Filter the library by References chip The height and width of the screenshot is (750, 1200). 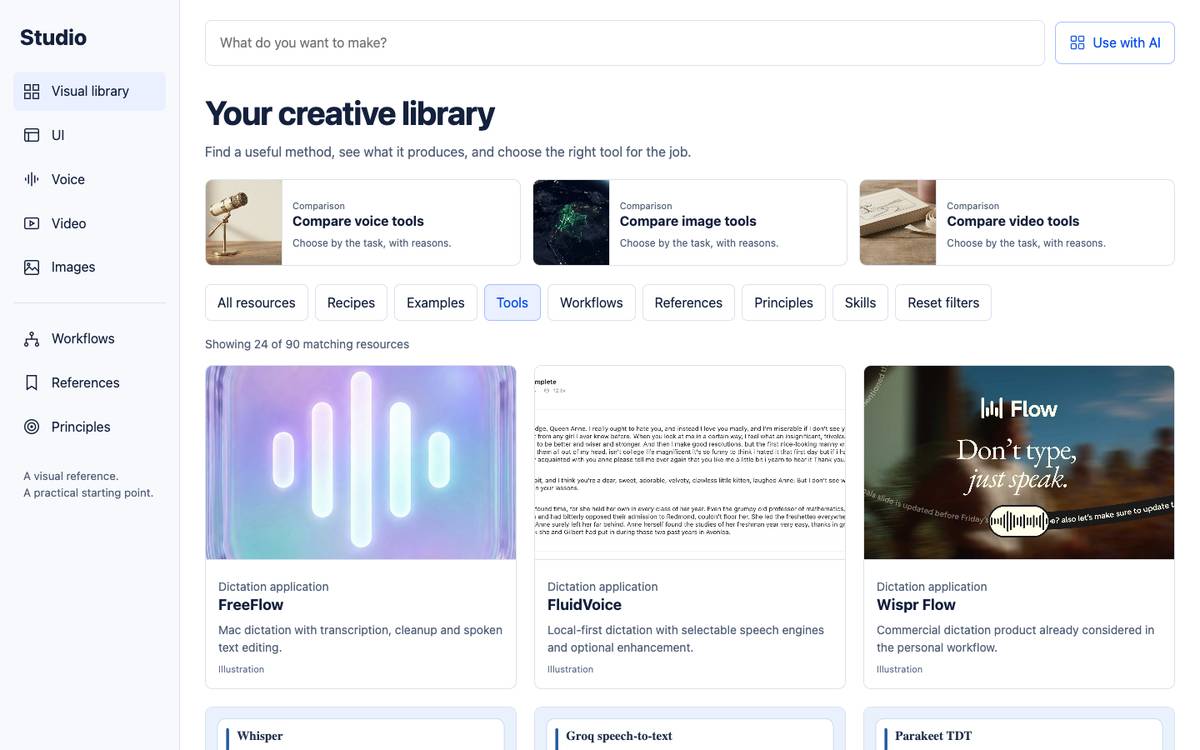(688, 303)
